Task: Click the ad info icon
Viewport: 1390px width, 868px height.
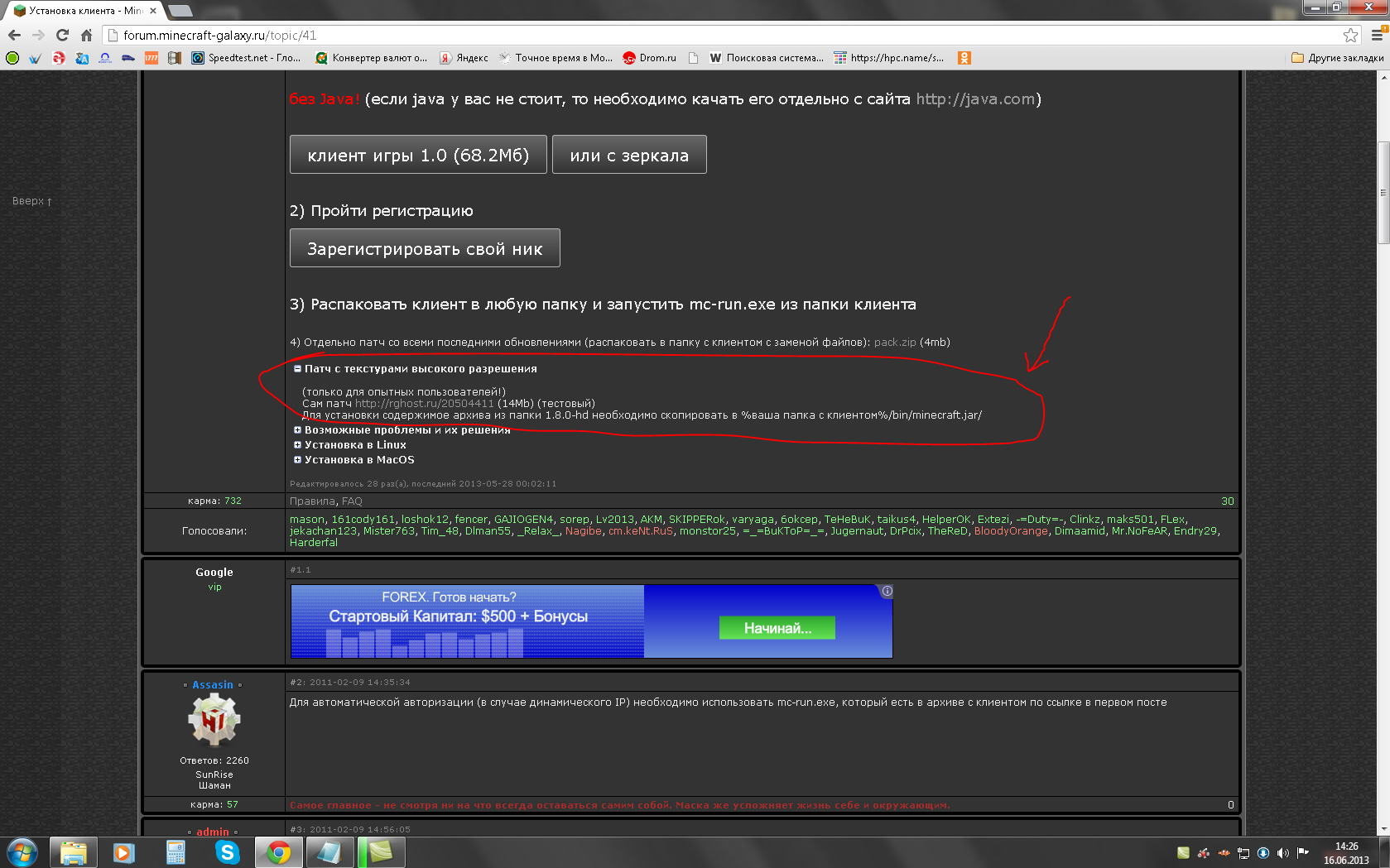Action: coord(887,591)
